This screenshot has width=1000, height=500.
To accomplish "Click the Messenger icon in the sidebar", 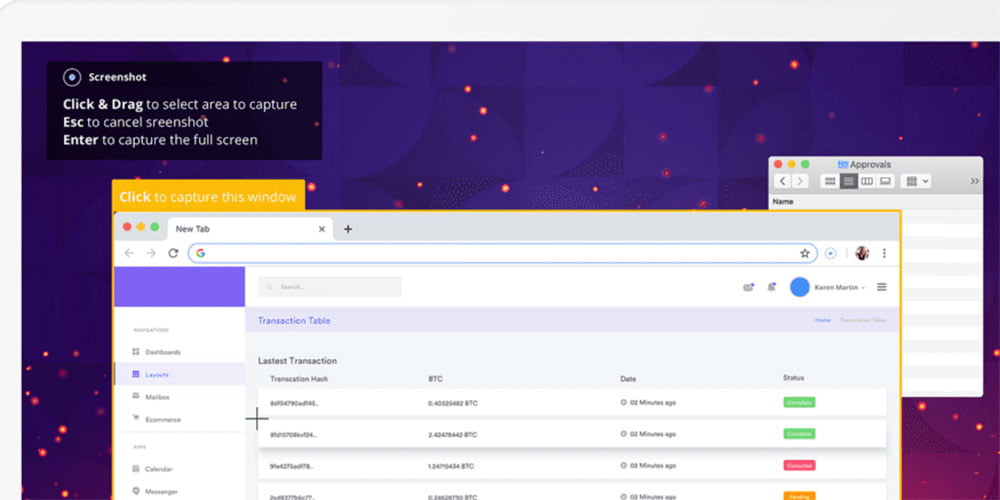I will [136, 491].
